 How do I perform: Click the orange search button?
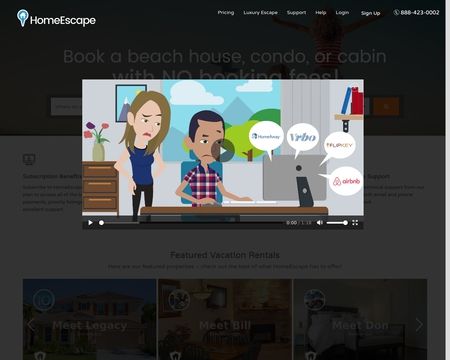tap(386, 107)
